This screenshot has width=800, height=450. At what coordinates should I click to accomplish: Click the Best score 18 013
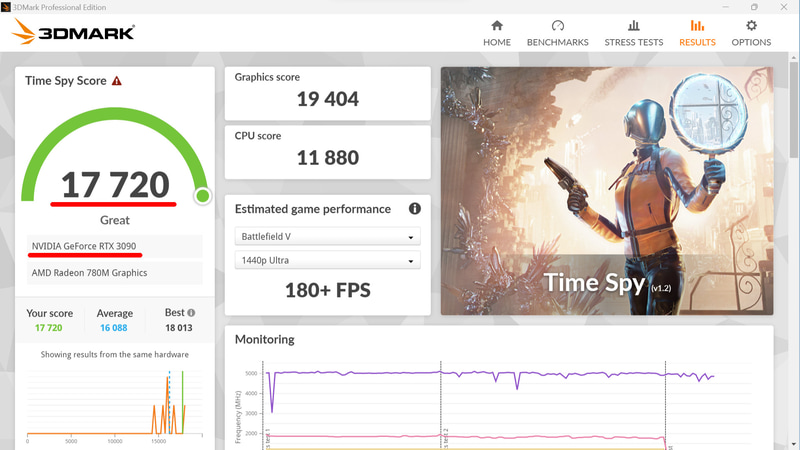[x=179, y=328]
